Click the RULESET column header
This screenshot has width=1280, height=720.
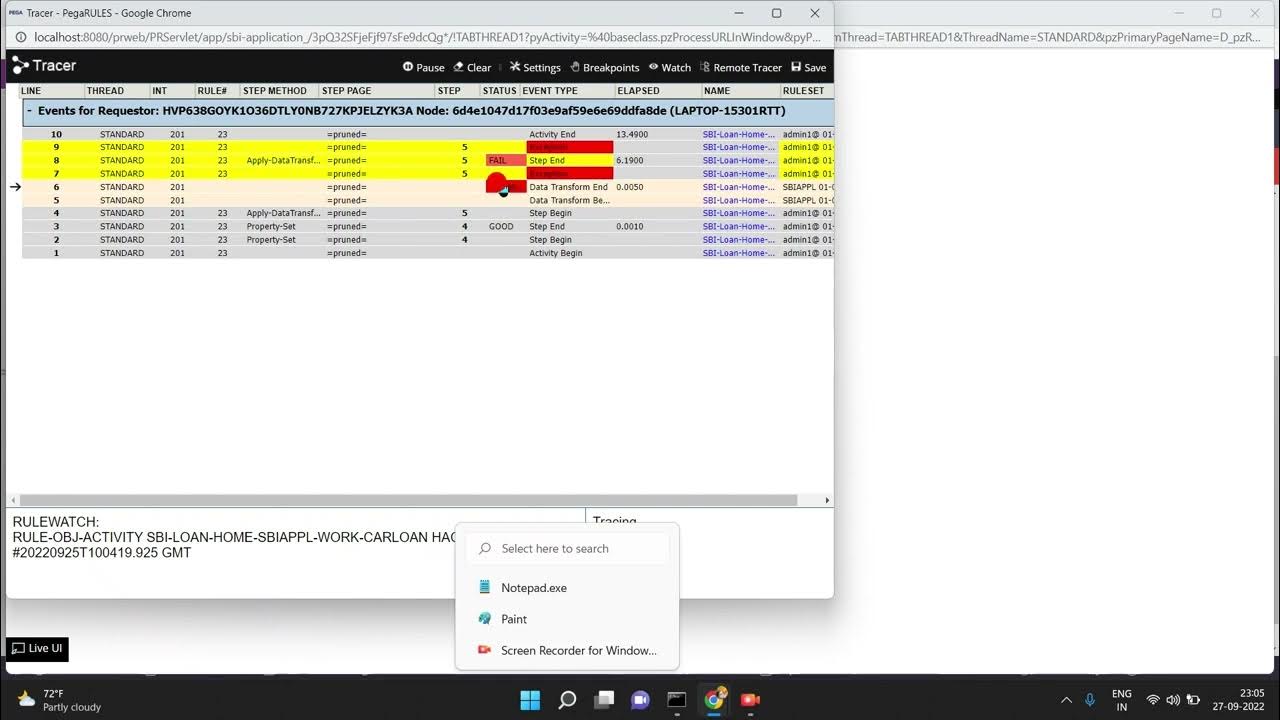805,91
